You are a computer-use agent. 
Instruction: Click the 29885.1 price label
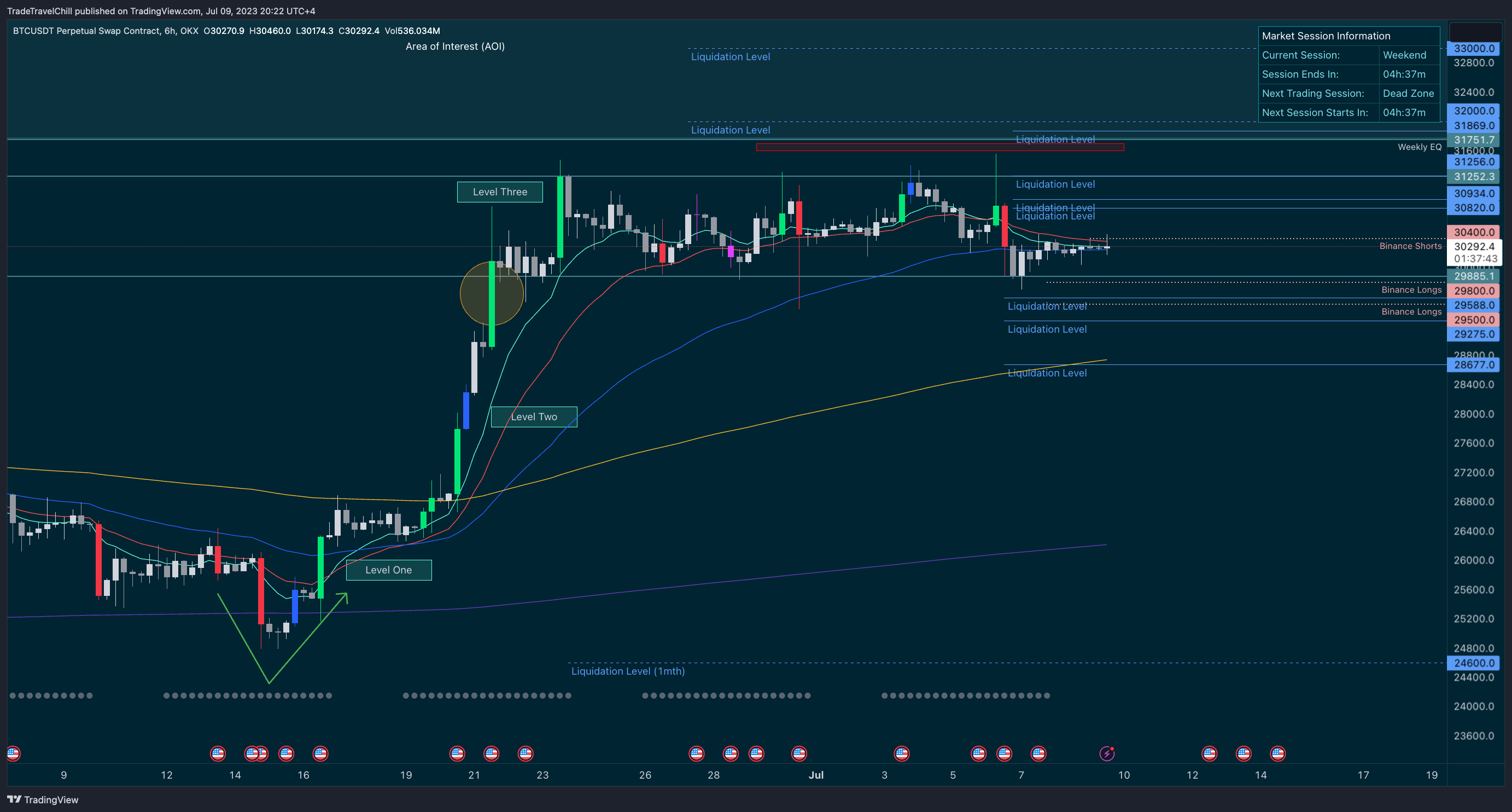(x=1473, y=276)
